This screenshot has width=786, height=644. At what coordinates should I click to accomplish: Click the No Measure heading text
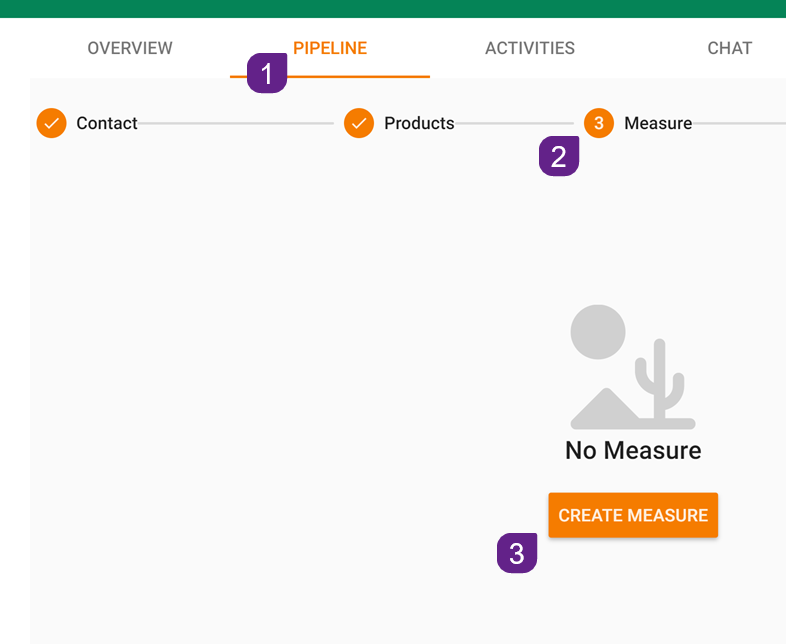tap(633, 451)
